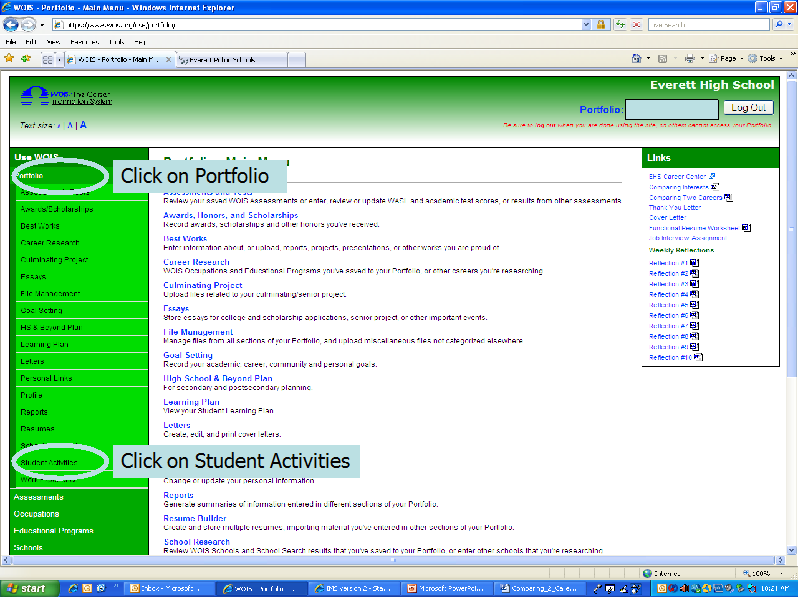Viewport: 800px width, 600px height.
Task: Open the recent pages arrow beside Forward
Action: (42, 25)
